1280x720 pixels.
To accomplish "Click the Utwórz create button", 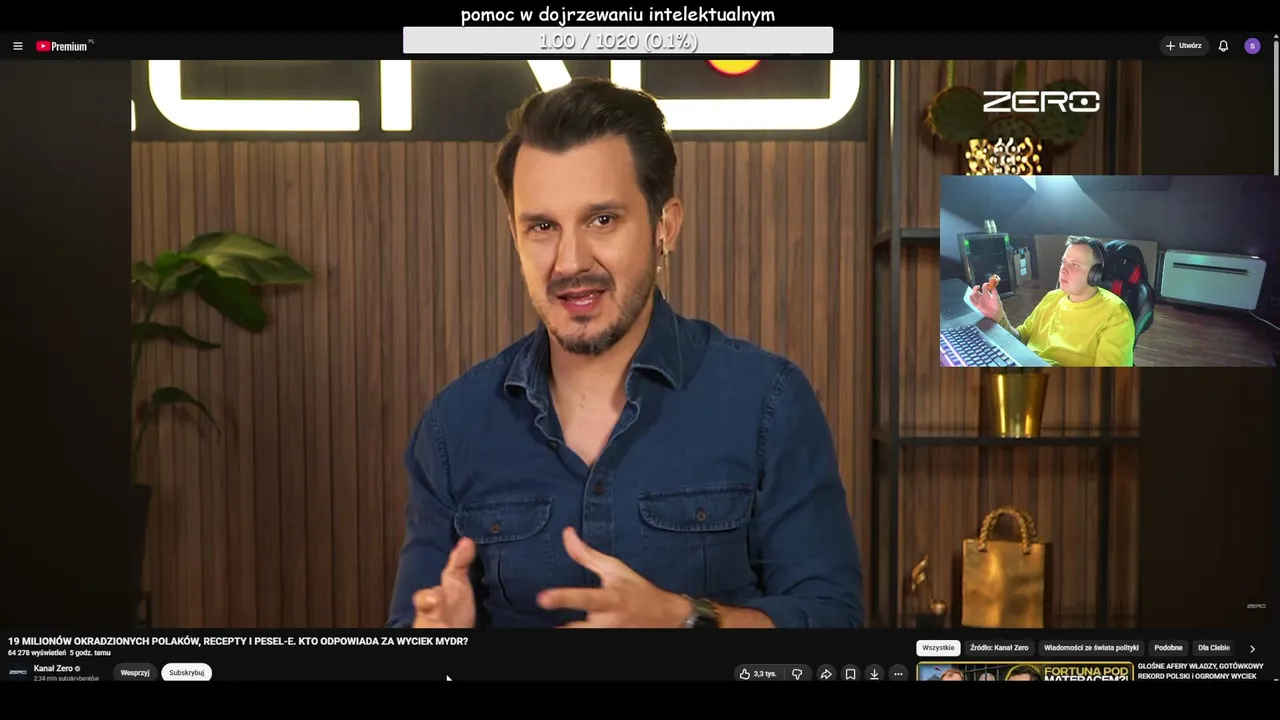I will point(1183,46).
